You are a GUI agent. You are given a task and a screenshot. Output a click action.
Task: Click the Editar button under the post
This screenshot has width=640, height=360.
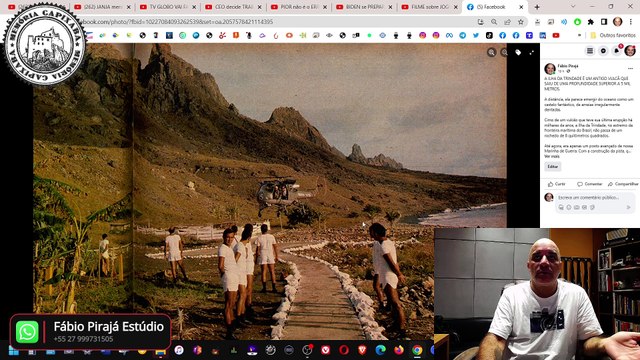553,167
